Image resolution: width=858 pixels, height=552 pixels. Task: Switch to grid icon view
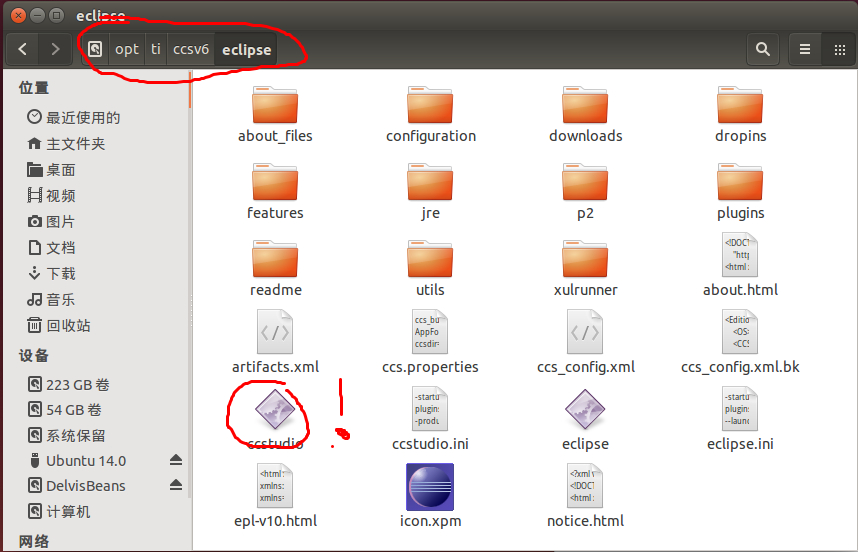[x=839, y=49]
